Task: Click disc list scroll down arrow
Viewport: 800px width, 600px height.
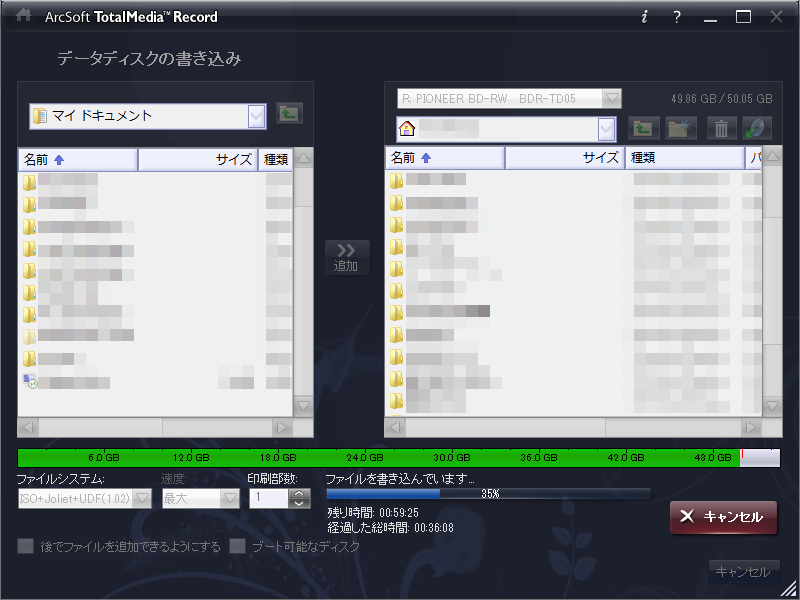Action: [x=772, y=406]
